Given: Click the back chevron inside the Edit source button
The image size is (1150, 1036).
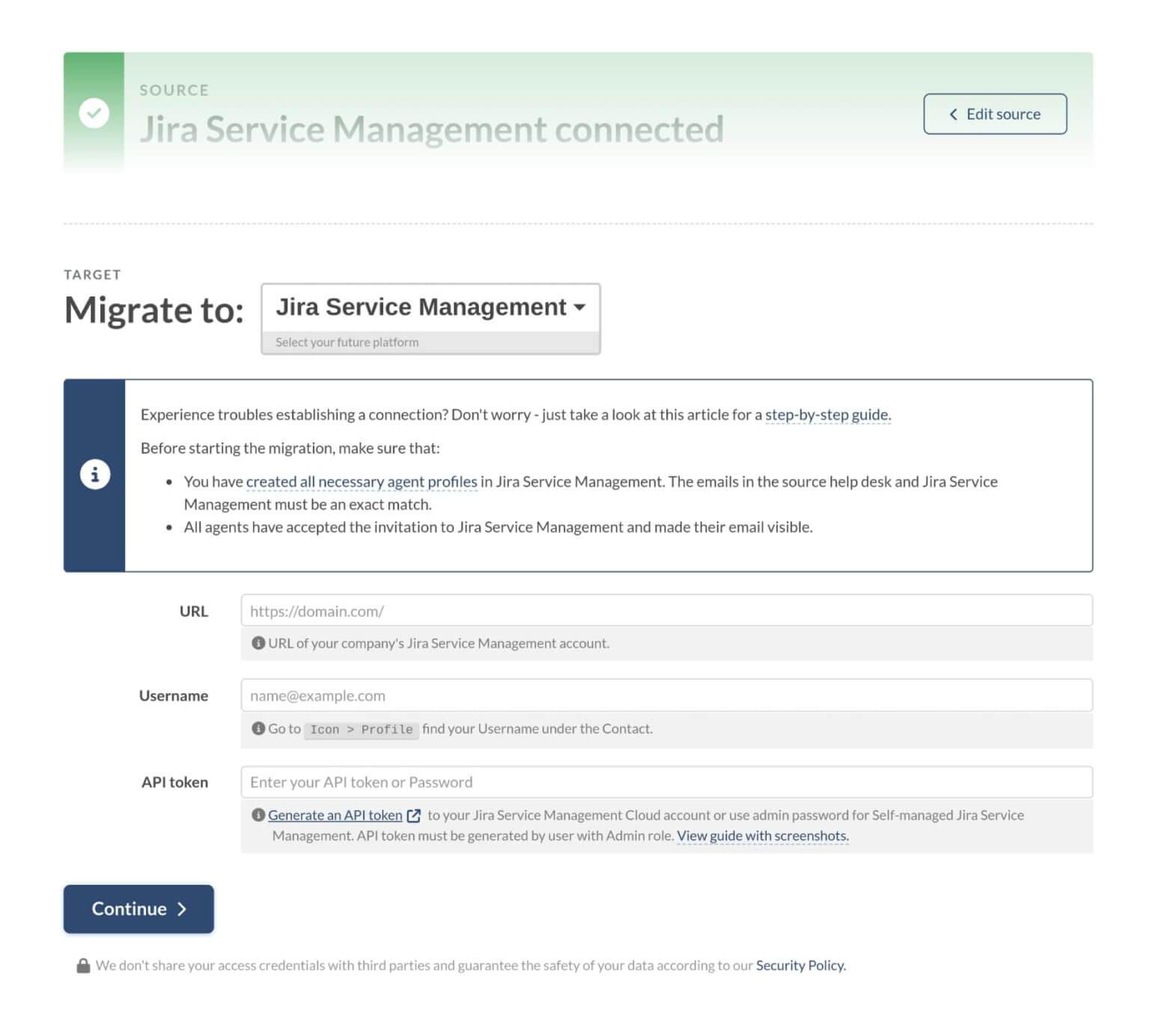Looking at the screenshot, I should (x=953, y=114).
